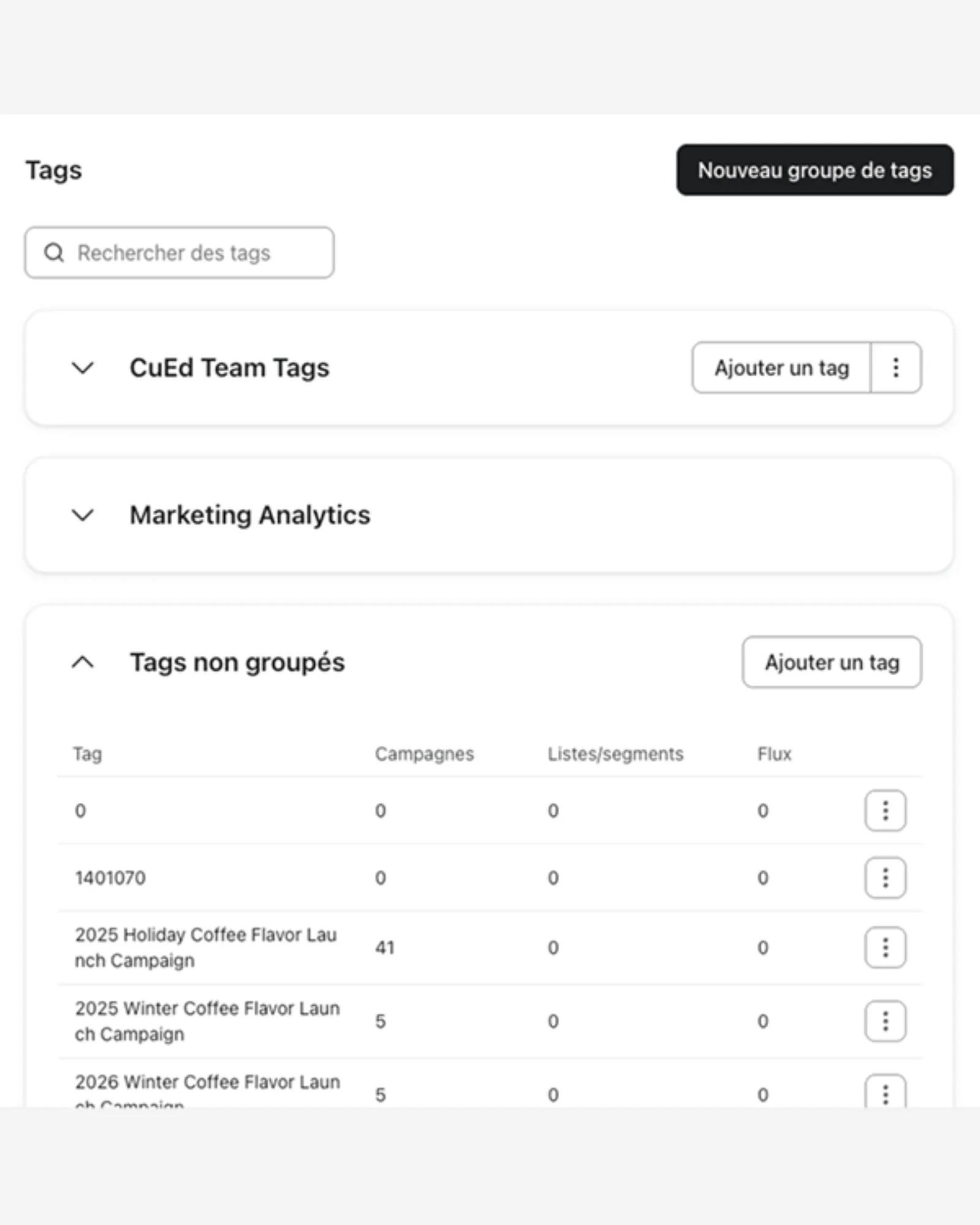Click campaign count 41

[x=385, y=948]
